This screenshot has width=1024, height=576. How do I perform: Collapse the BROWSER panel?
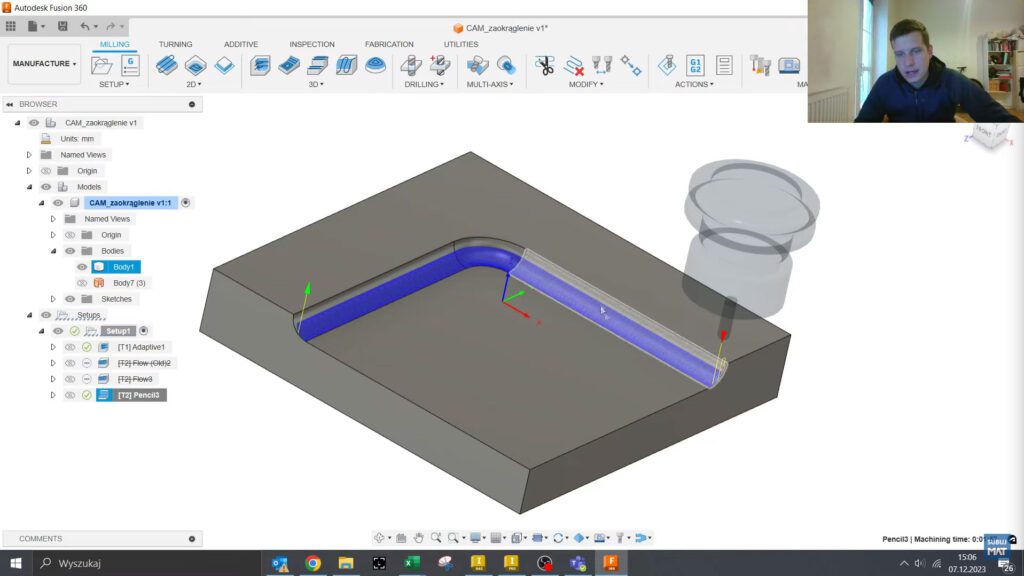coord(11,103)
